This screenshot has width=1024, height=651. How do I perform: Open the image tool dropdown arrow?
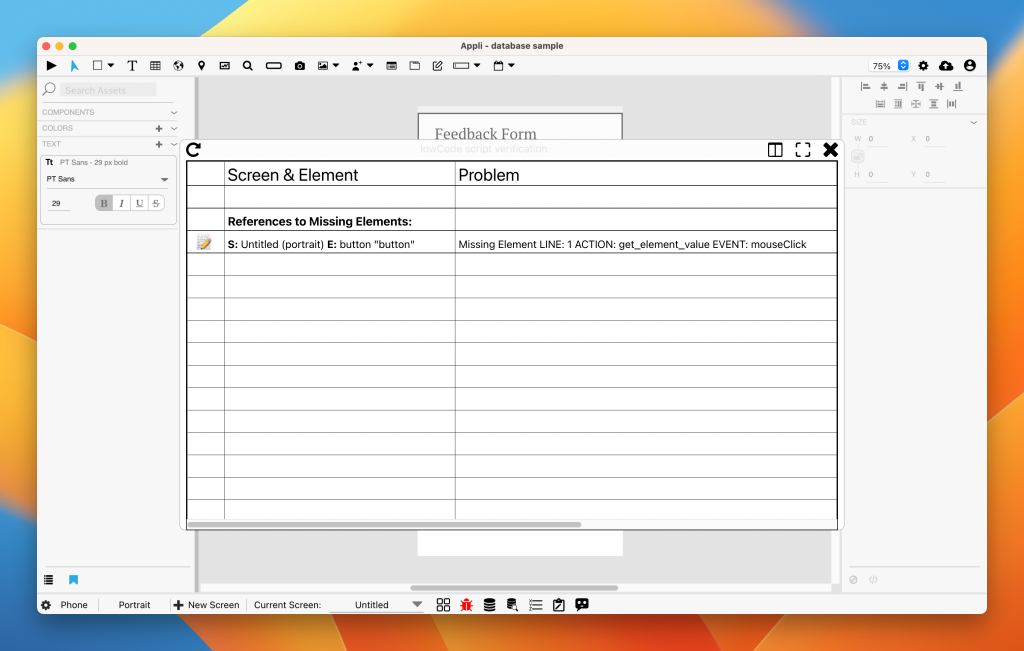[336, 65]
